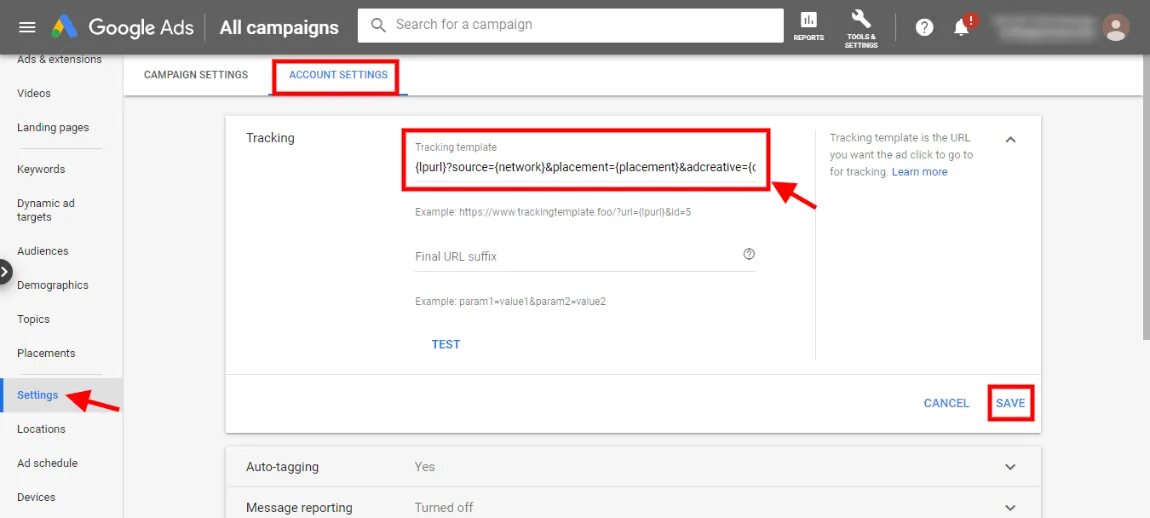Open the Reports icon
The image size is (1150, 518).
(x=808, y=26)
